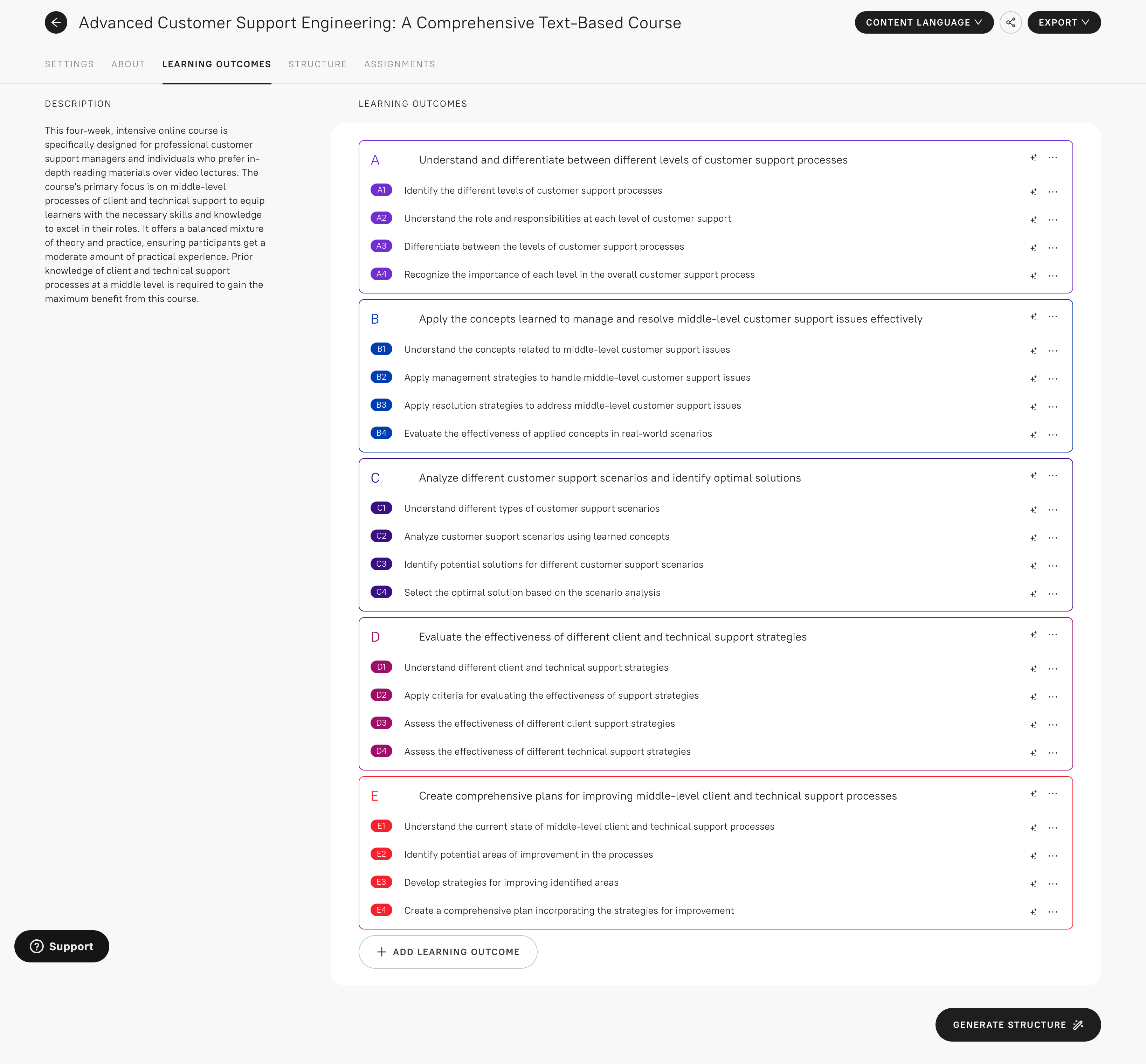The width and height of the screenshot is (1146, 1064).
Task: Click the purple A1 badge
Action: [381, 190]
